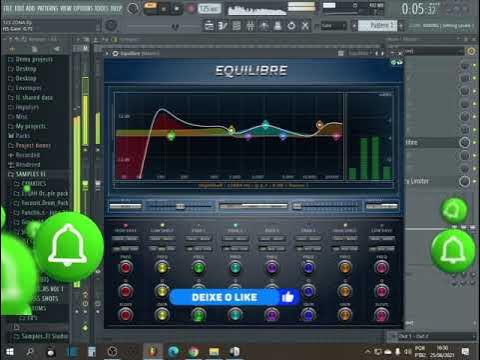480x360 pixels.
Task: Click the transport Play button
Action: tap(164, 9)
